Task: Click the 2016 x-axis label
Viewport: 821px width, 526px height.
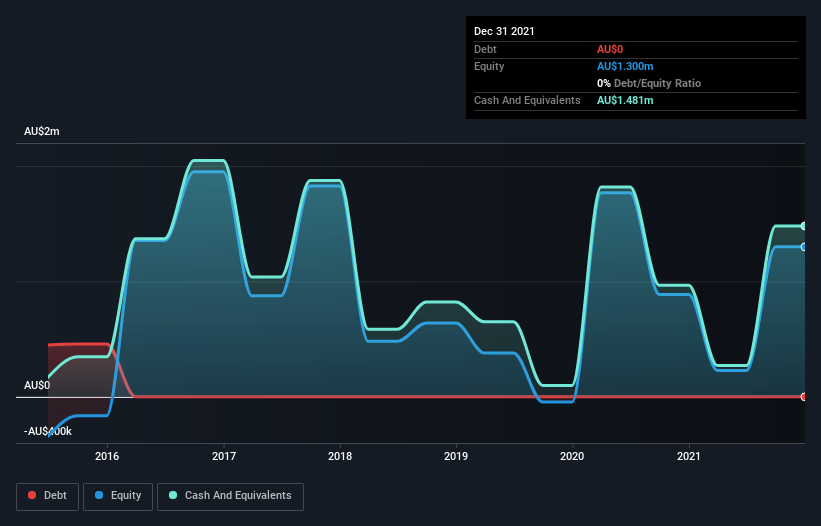Action: pos(107,456)
